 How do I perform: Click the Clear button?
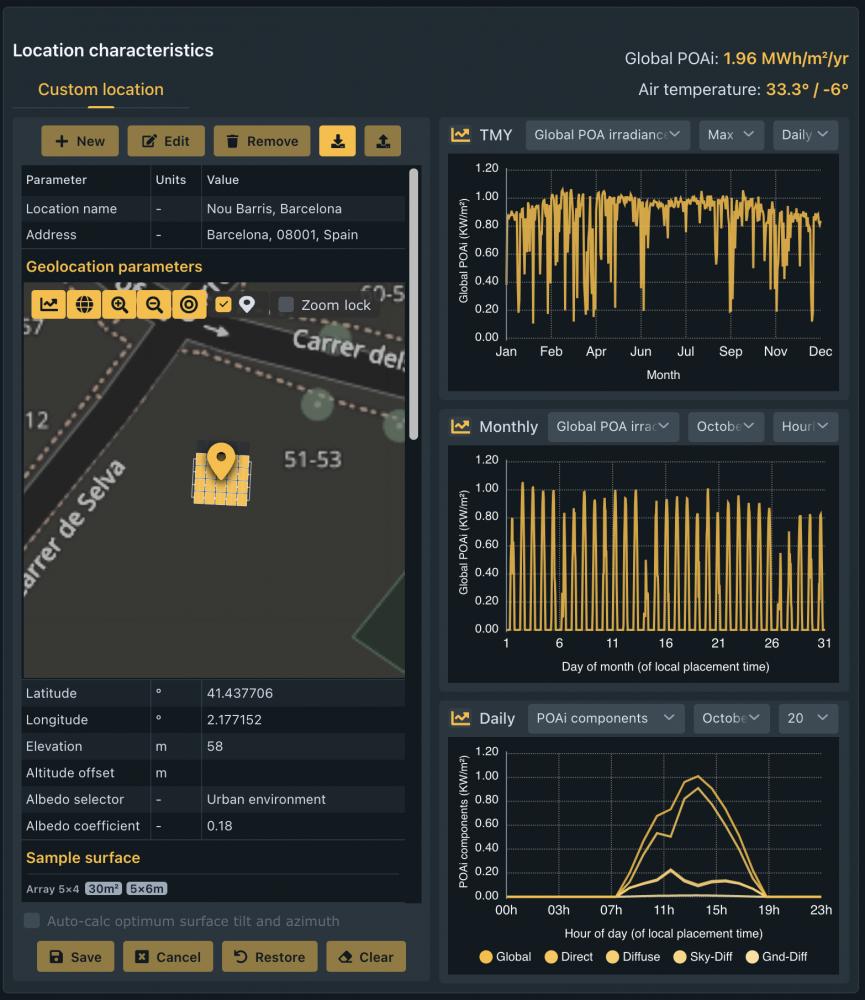click(x=366, y=957)
